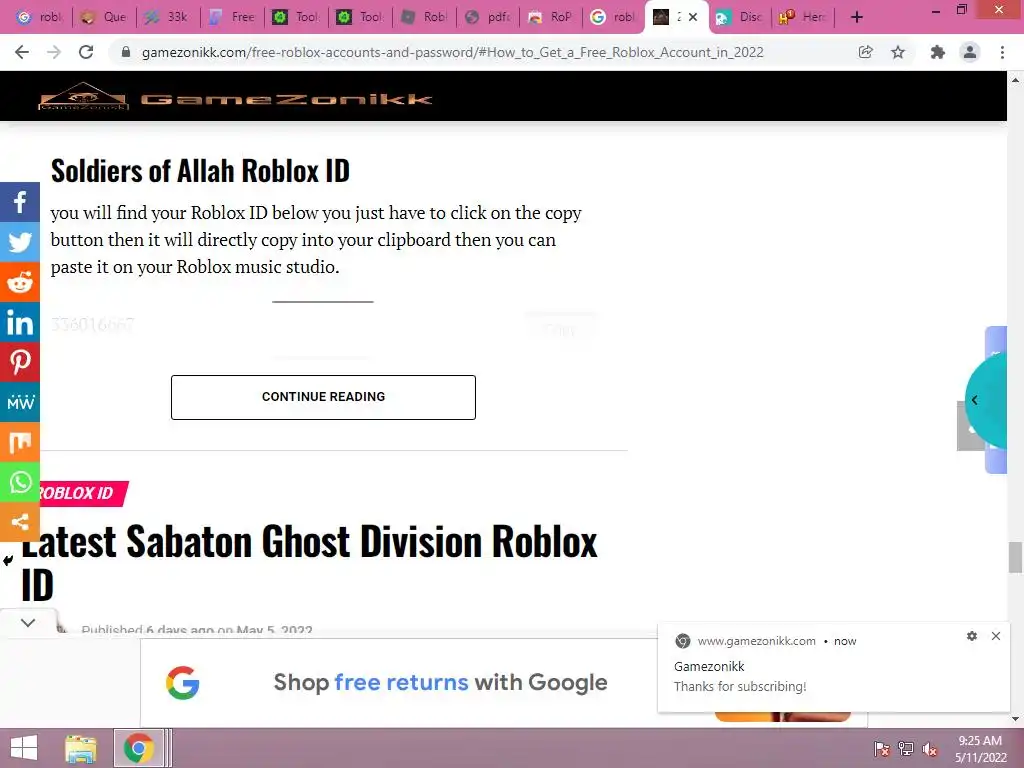Open notification settings gear
The width and height of the screenshot is (1024, 768).
click(972, 636)
